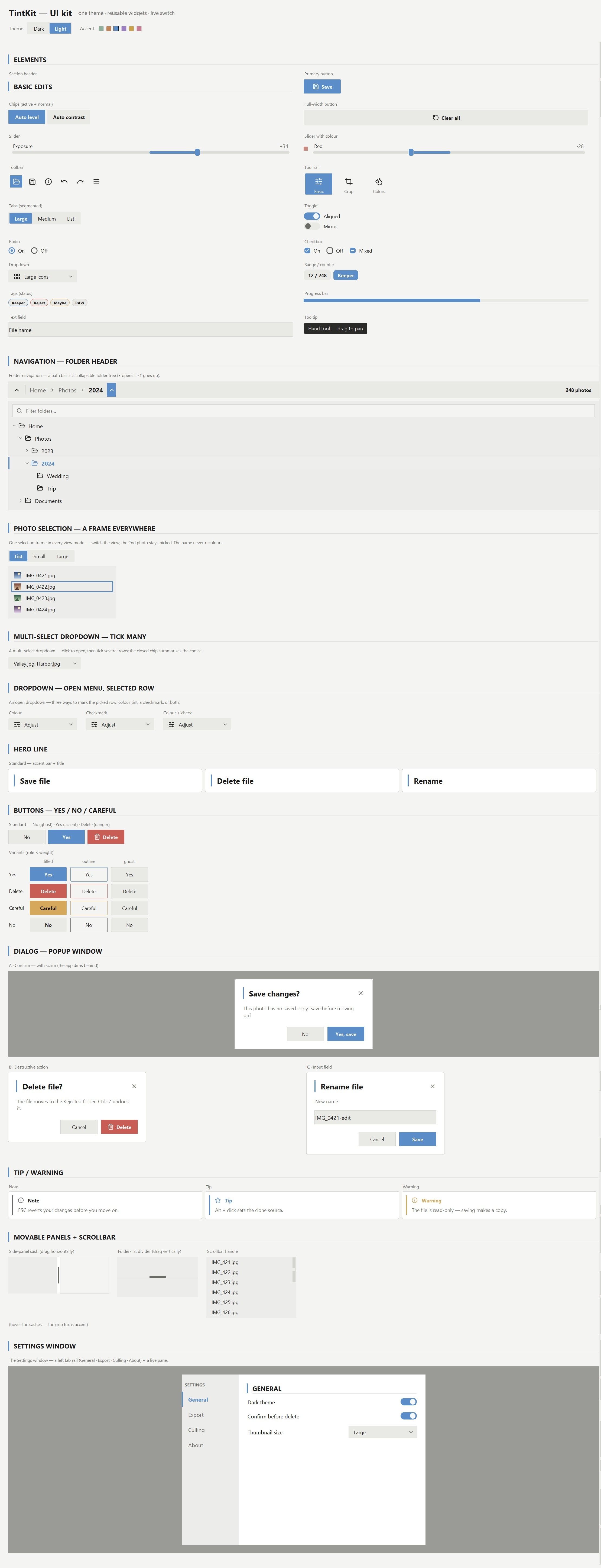Image resolution: width=601 pixels, height=1568 pixels.
Task: Select the On radio button
Action: [12, 250]
